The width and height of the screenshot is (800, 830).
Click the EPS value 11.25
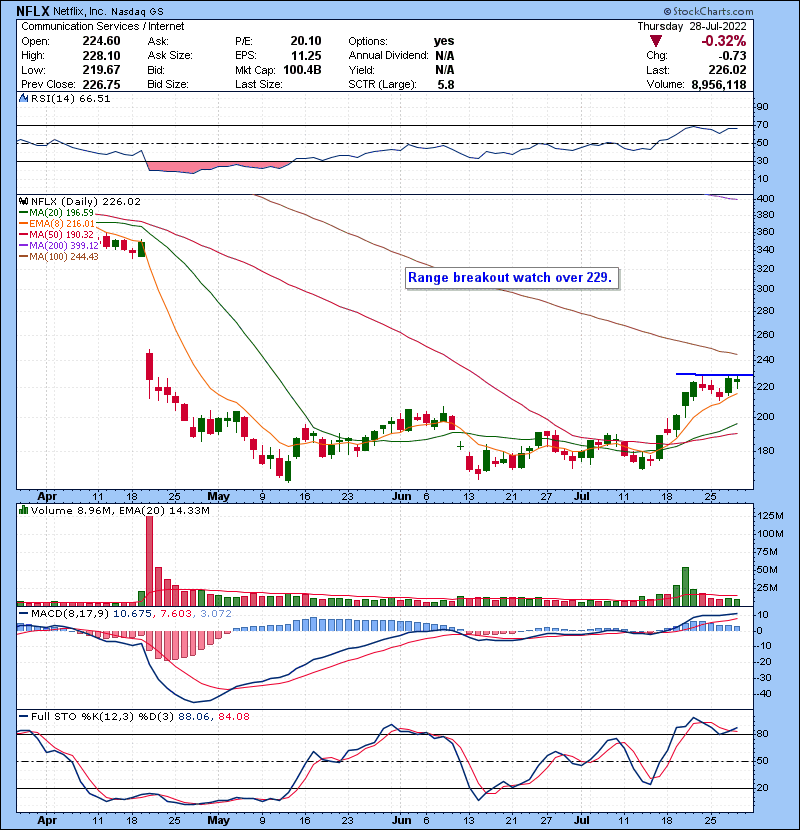tap(305, 56)
